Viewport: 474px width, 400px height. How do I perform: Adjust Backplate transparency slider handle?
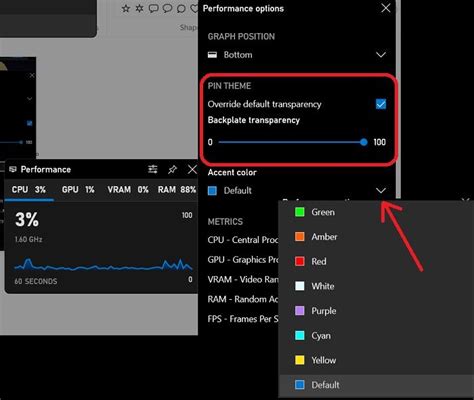tap(364, 142)
